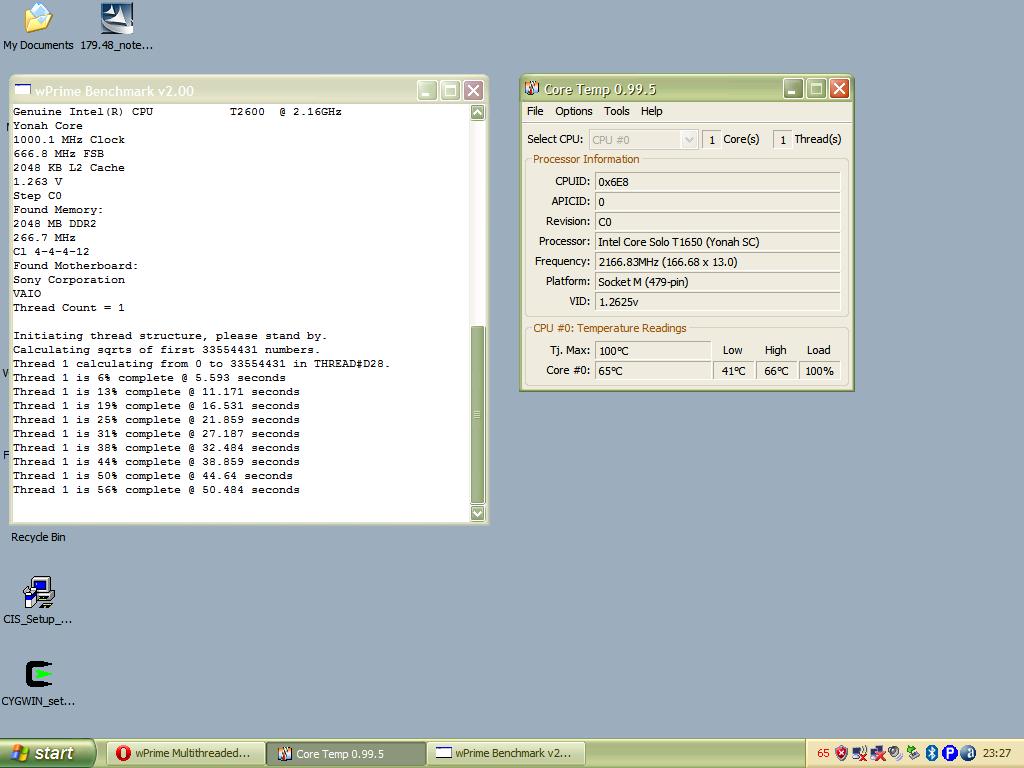Click the Revision field showing C0
The height and width of the screenshot is (768, 1024).
point(717,222)
